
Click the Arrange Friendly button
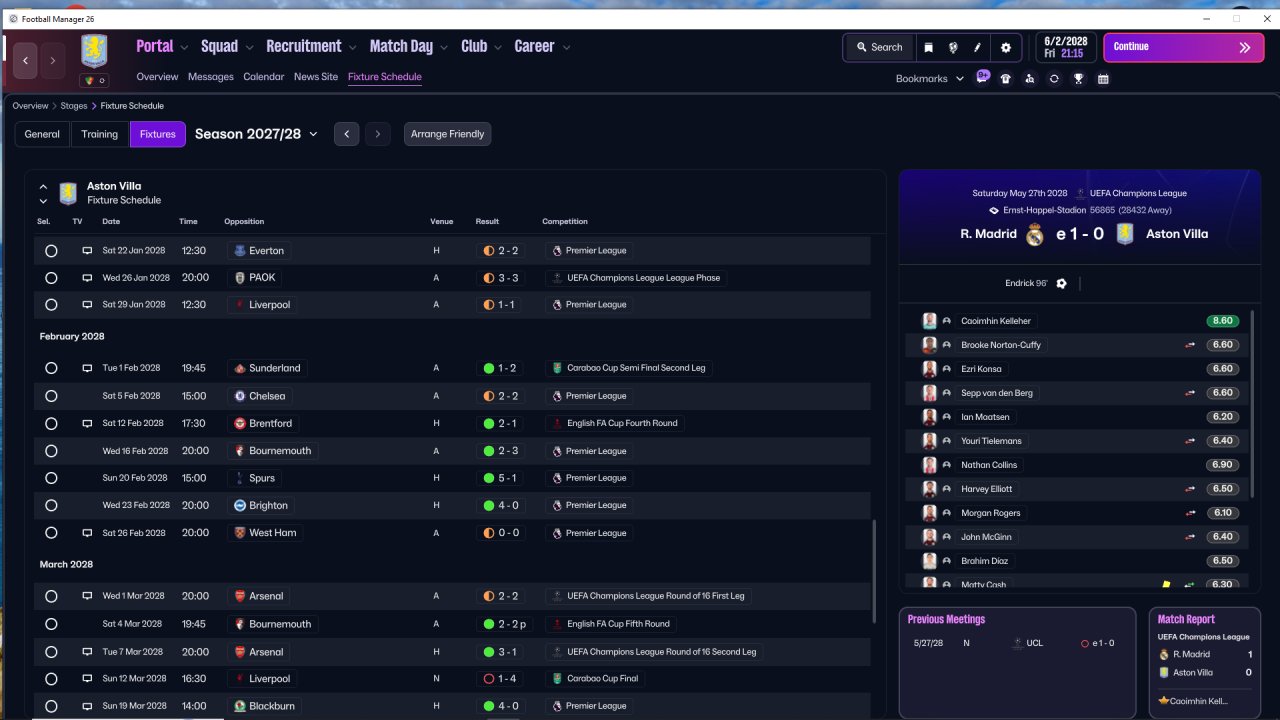pos(448,134)
